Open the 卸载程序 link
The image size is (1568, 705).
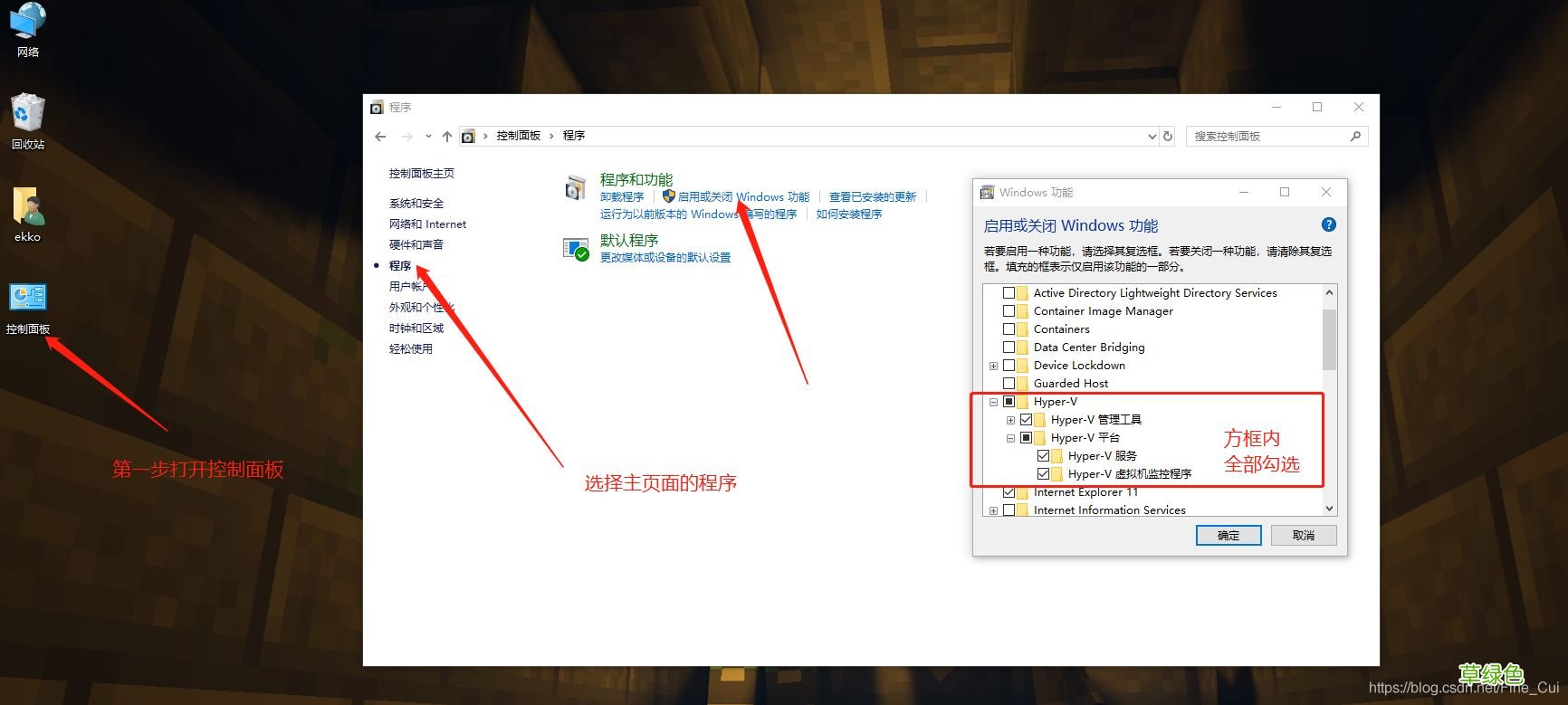click(x=622, y=197)
